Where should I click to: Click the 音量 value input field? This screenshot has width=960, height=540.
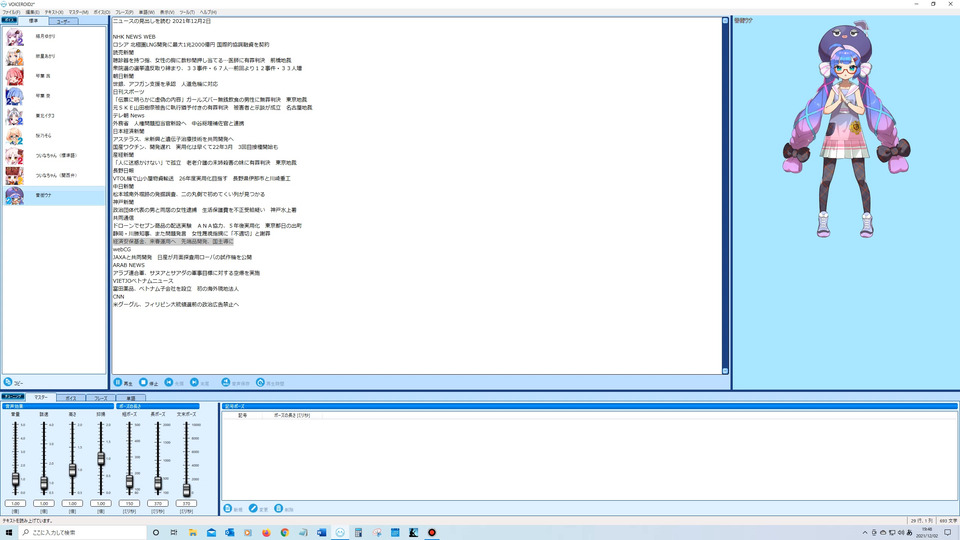pyautogui.click(x=15, y=503)
